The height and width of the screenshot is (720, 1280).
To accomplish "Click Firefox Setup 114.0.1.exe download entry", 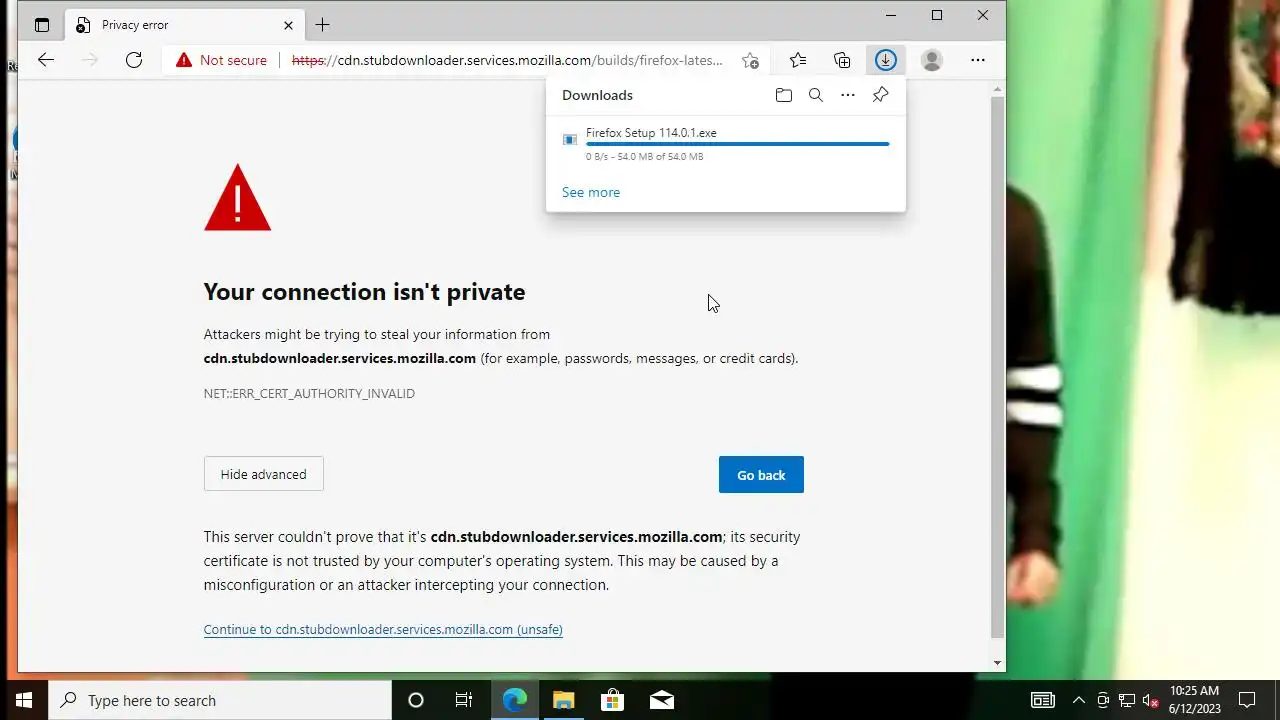I will click(726, 144).
